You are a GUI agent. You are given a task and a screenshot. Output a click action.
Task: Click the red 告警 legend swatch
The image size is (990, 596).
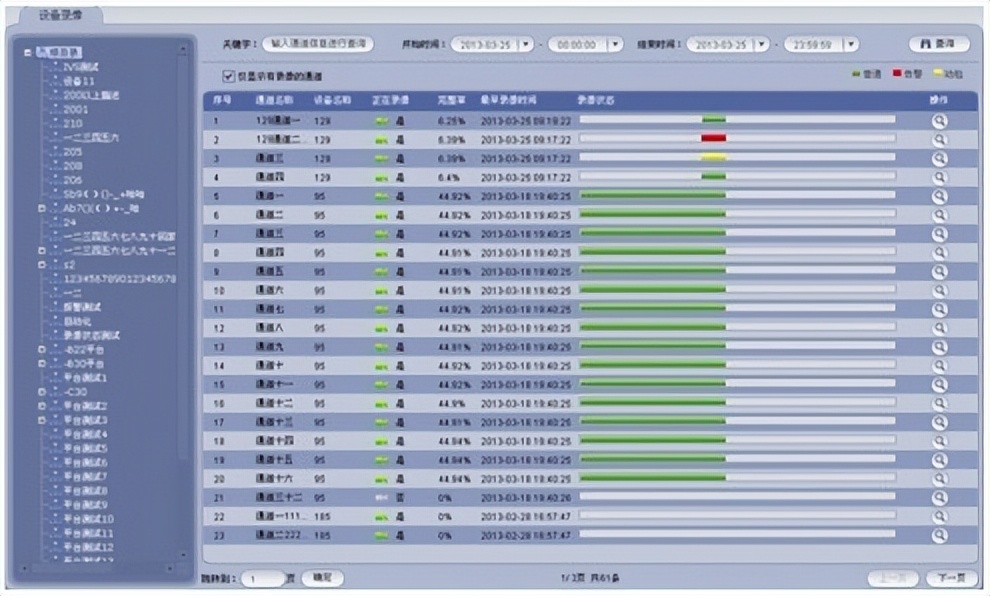(895, 74)
